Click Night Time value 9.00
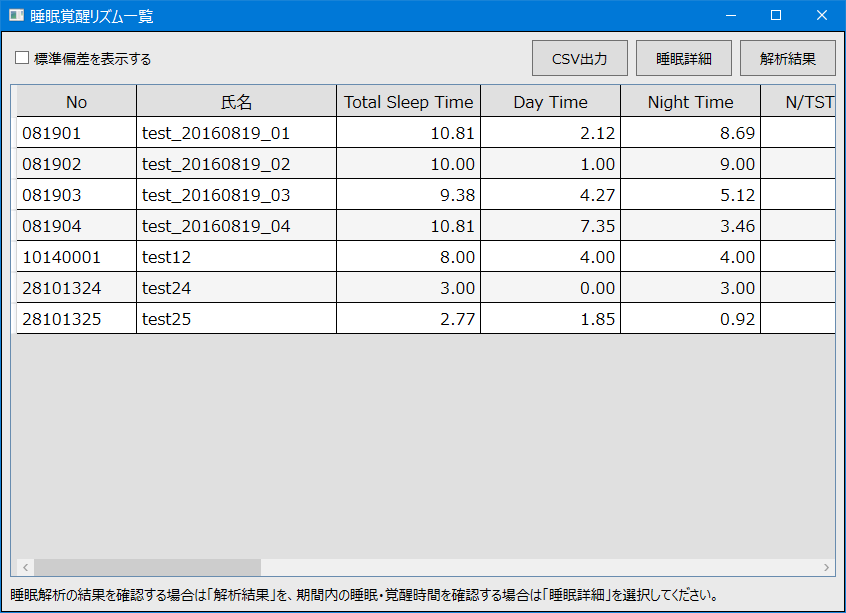 (x=691, y=164)
